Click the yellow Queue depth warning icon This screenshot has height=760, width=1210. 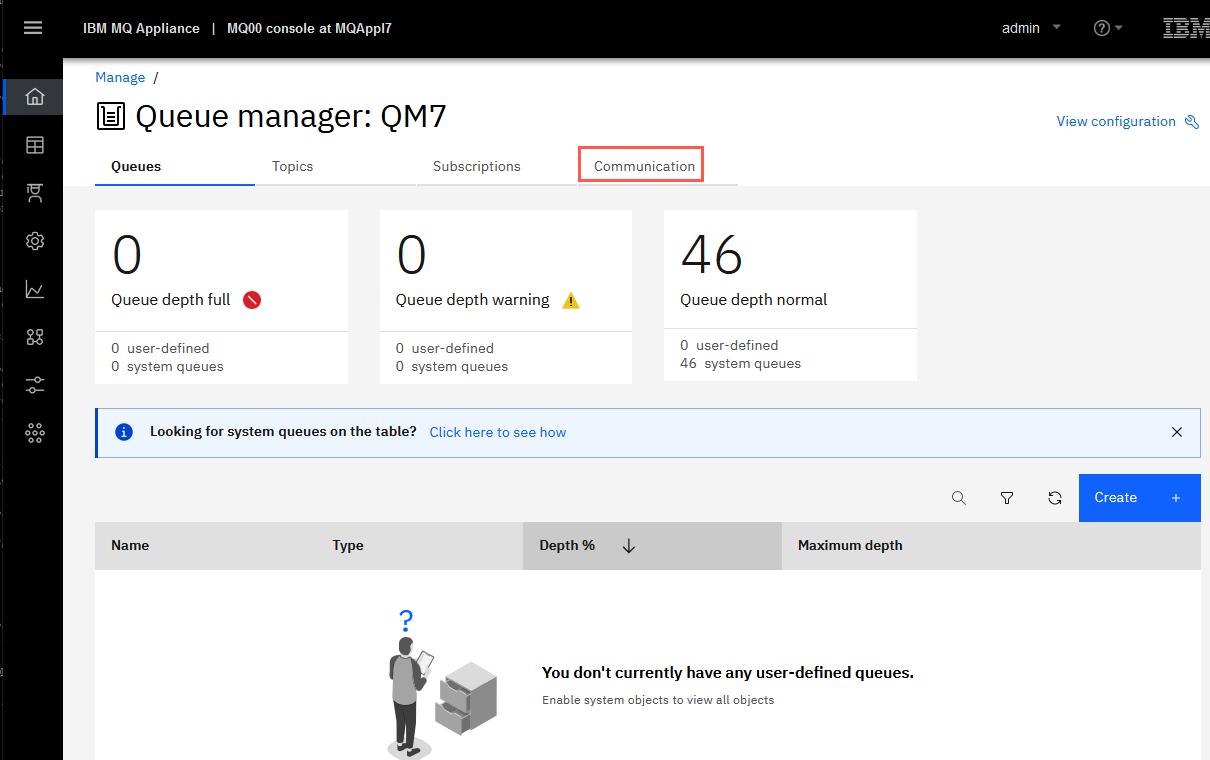point(571,300)
